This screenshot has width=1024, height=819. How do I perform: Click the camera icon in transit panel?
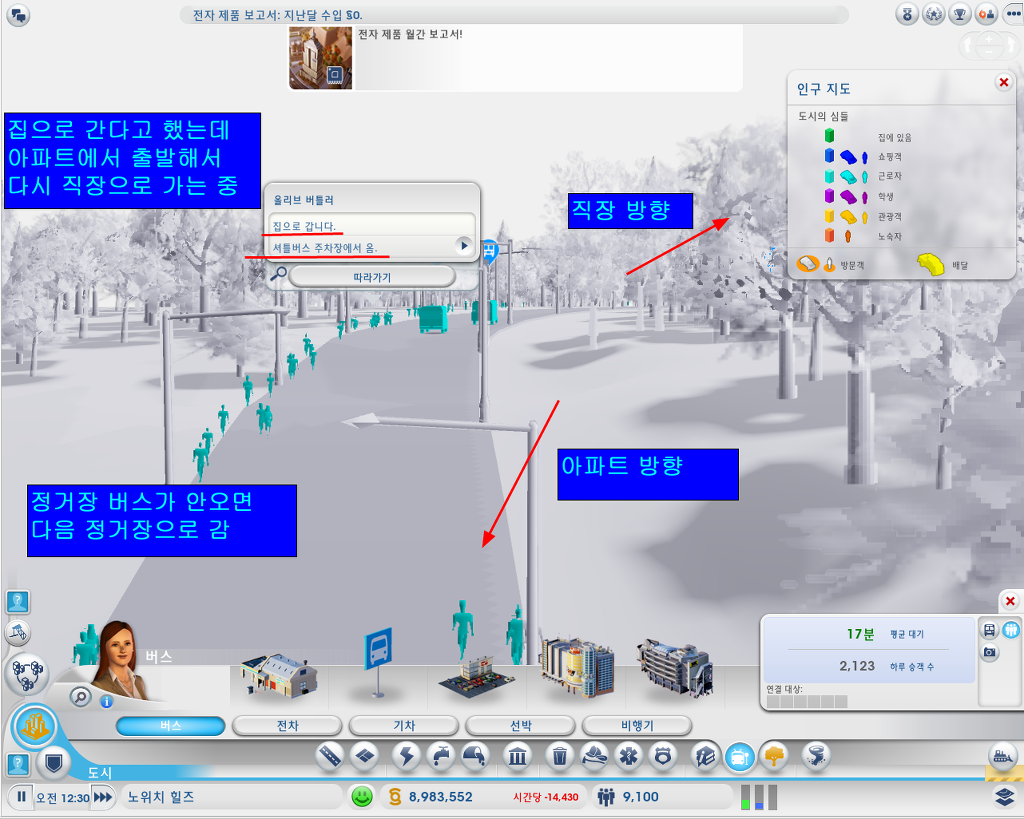tap(990, 652)
